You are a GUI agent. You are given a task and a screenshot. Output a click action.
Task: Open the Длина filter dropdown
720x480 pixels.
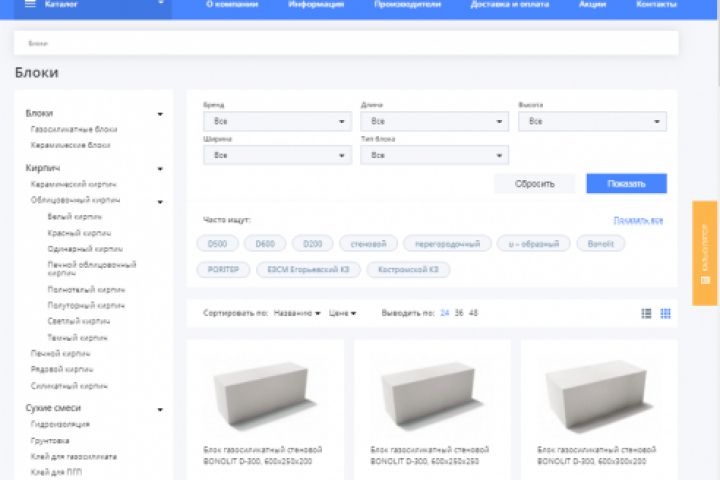[x=434, y=121]
